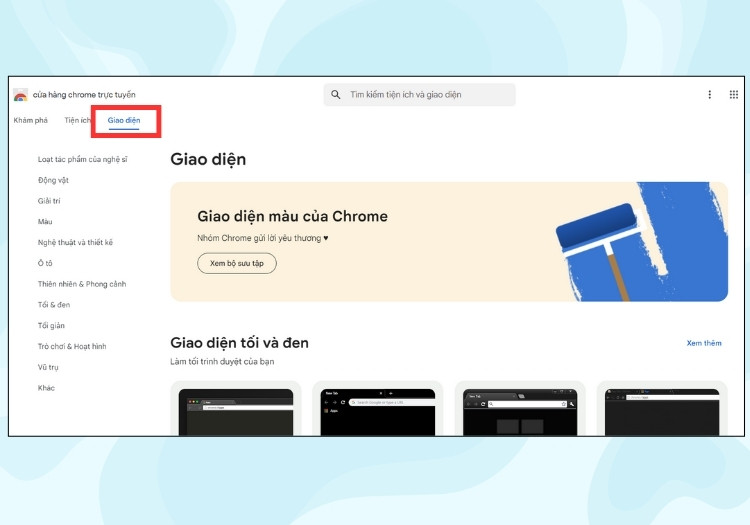
Task: Open 'Loạt tác phẩm của nghệ sĩ' category
Action: click(82, 159)
